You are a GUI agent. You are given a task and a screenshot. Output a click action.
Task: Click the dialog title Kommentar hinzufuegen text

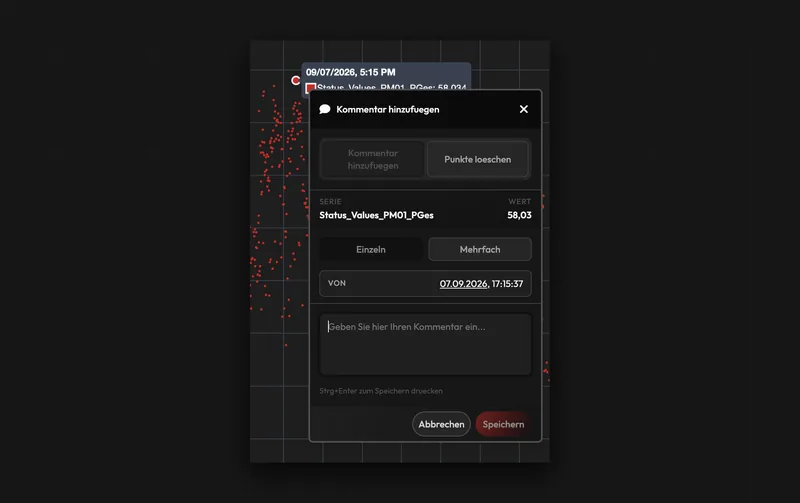[x=388, y=109]
